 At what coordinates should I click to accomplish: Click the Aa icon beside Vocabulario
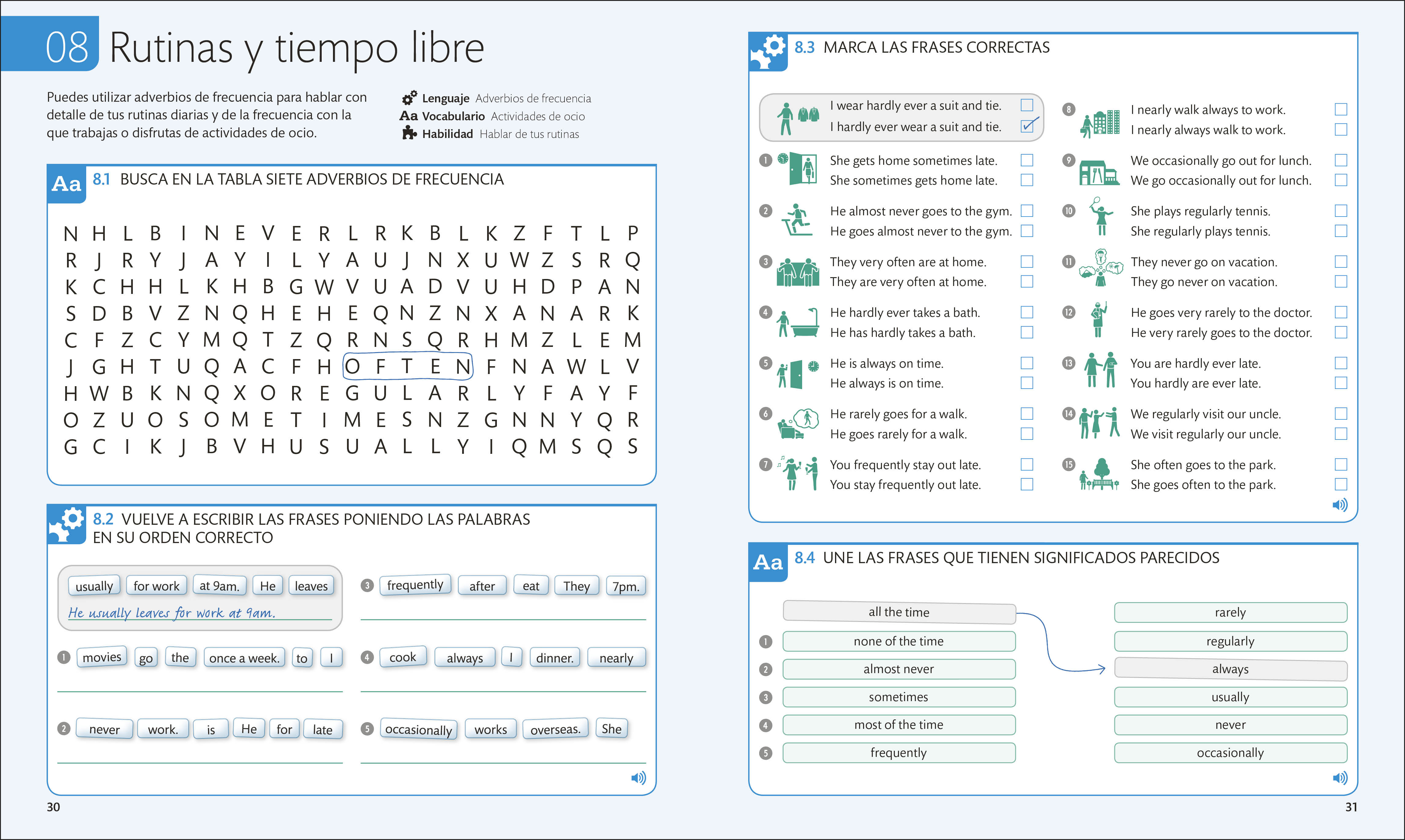pos(409,115)
